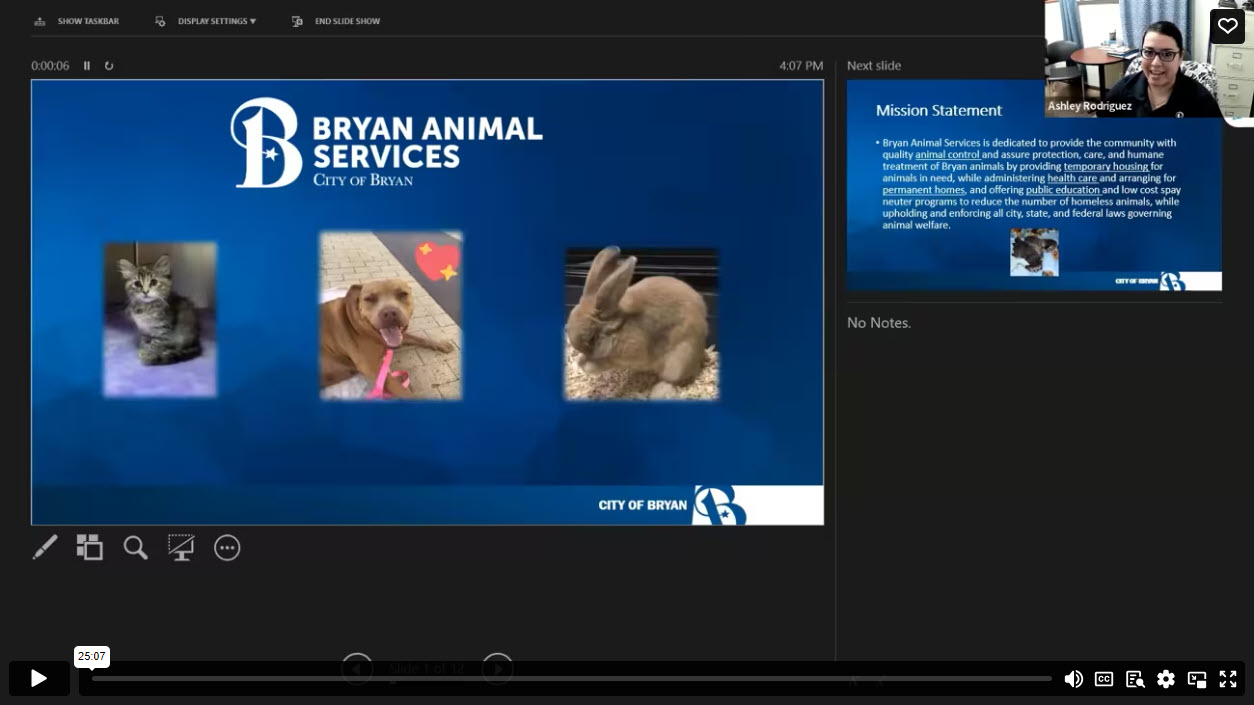
Task: Reset the slide show timer
Action: pos(109,66)
